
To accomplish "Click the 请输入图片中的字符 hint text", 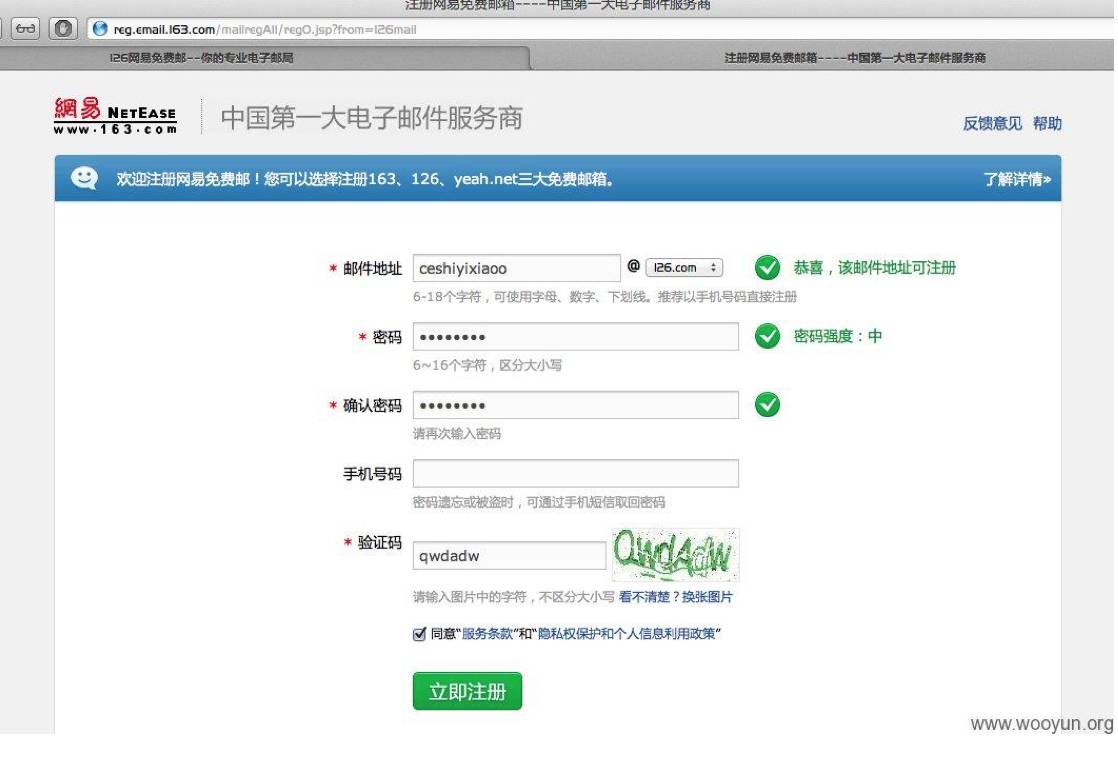I will coord(513,597).
